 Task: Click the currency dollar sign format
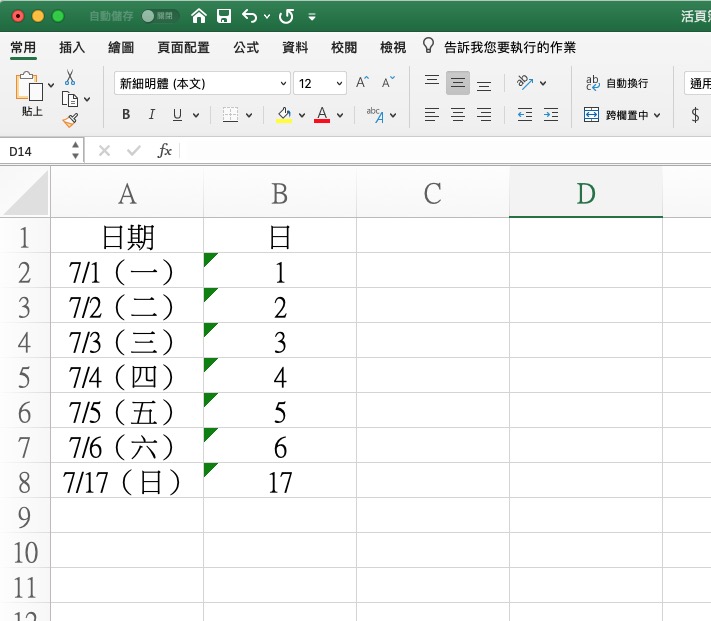695,115
